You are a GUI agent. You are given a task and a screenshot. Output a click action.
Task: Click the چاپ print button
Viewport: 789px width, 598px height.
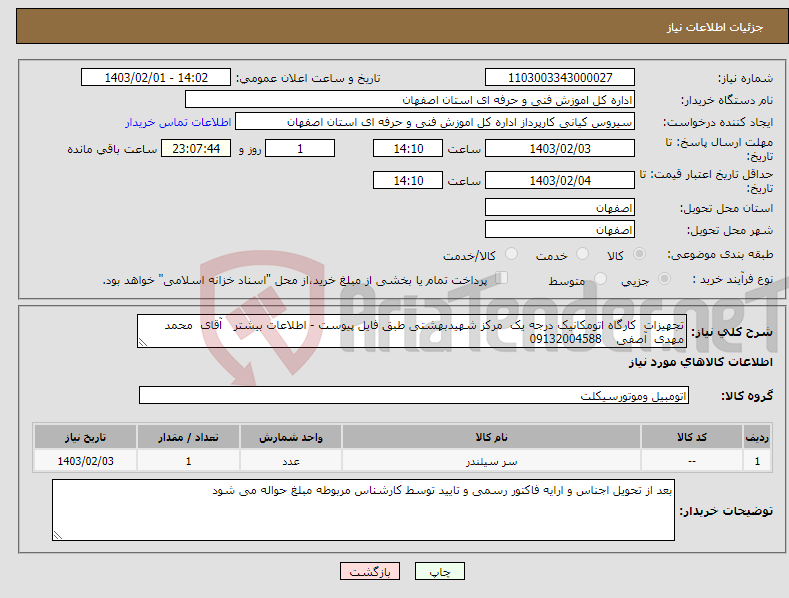440,571
